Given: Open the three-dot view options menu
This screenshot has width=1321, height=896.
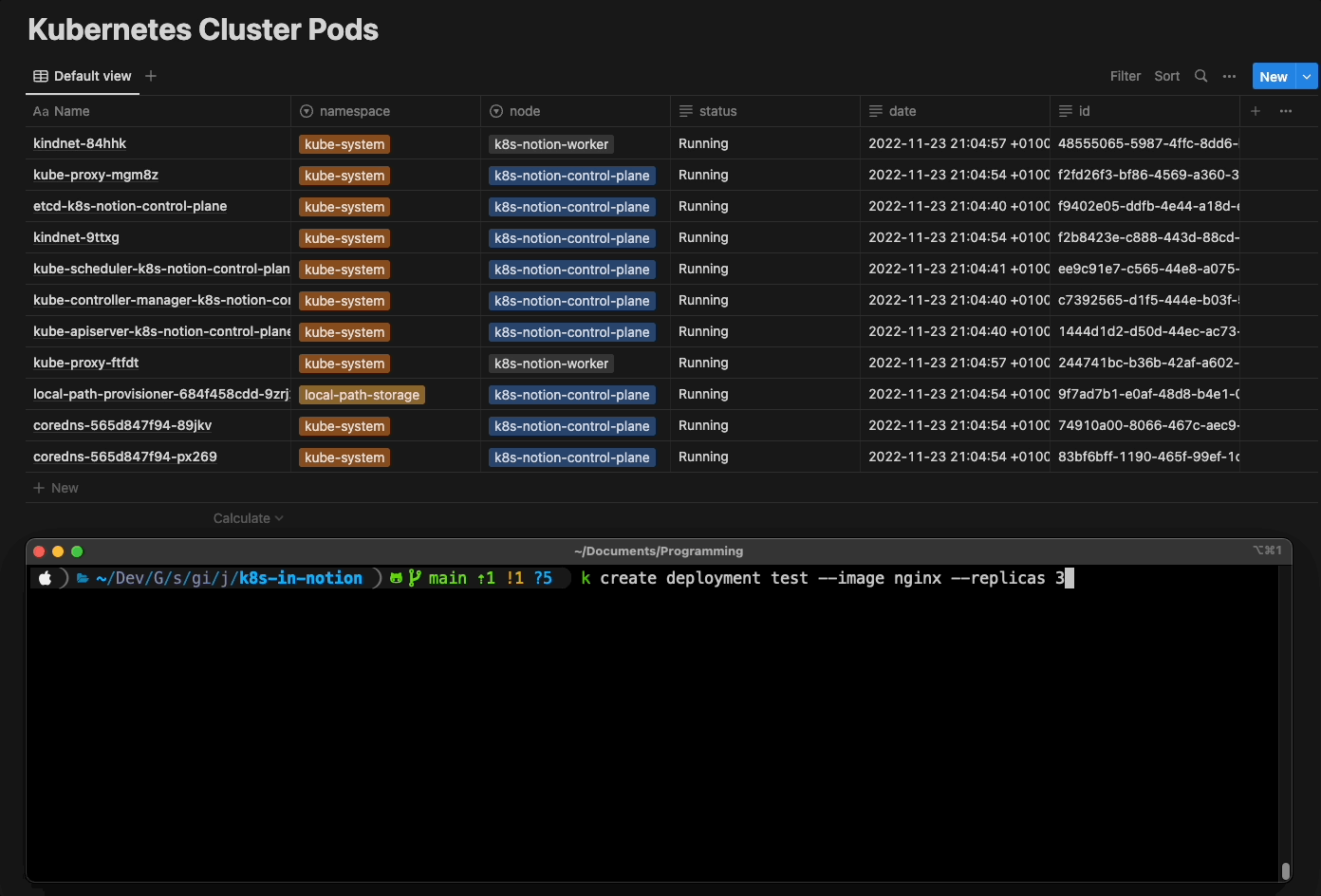Looking at the screenshot, I should pyautogui.click(x=1229, y=76).
